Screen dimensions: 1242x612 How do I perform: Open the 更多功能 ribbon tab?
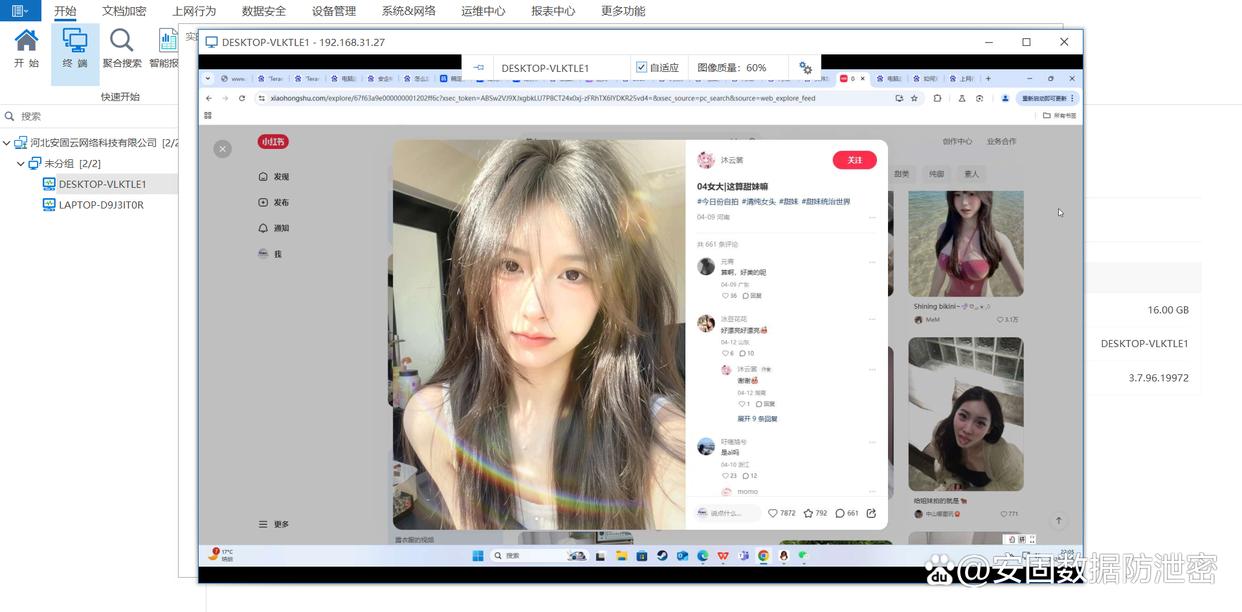(623, 11)
